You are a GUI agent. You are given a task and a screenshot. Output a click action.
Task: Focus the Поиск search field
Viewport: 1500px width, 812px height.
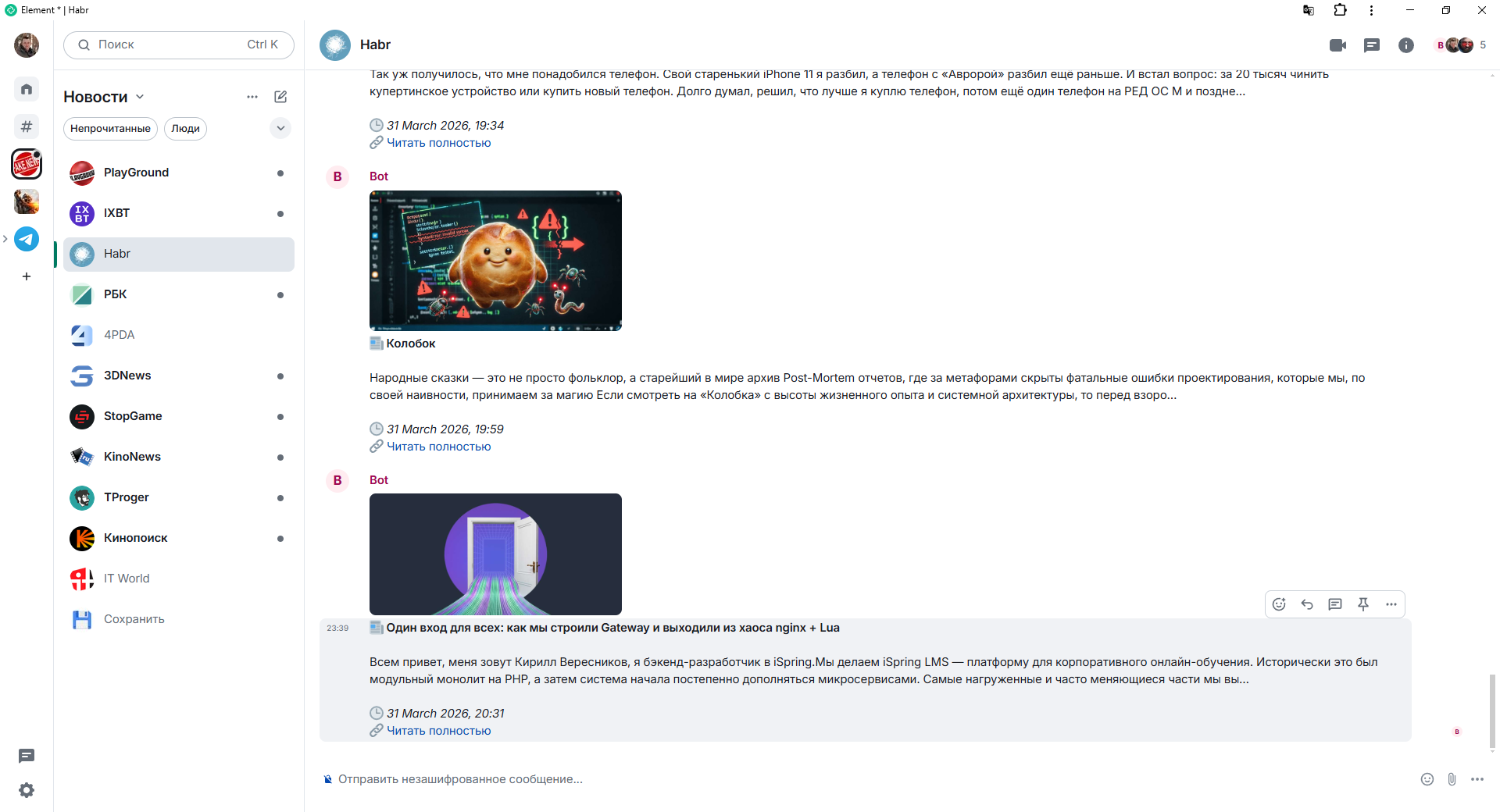[x=179, y=45]
